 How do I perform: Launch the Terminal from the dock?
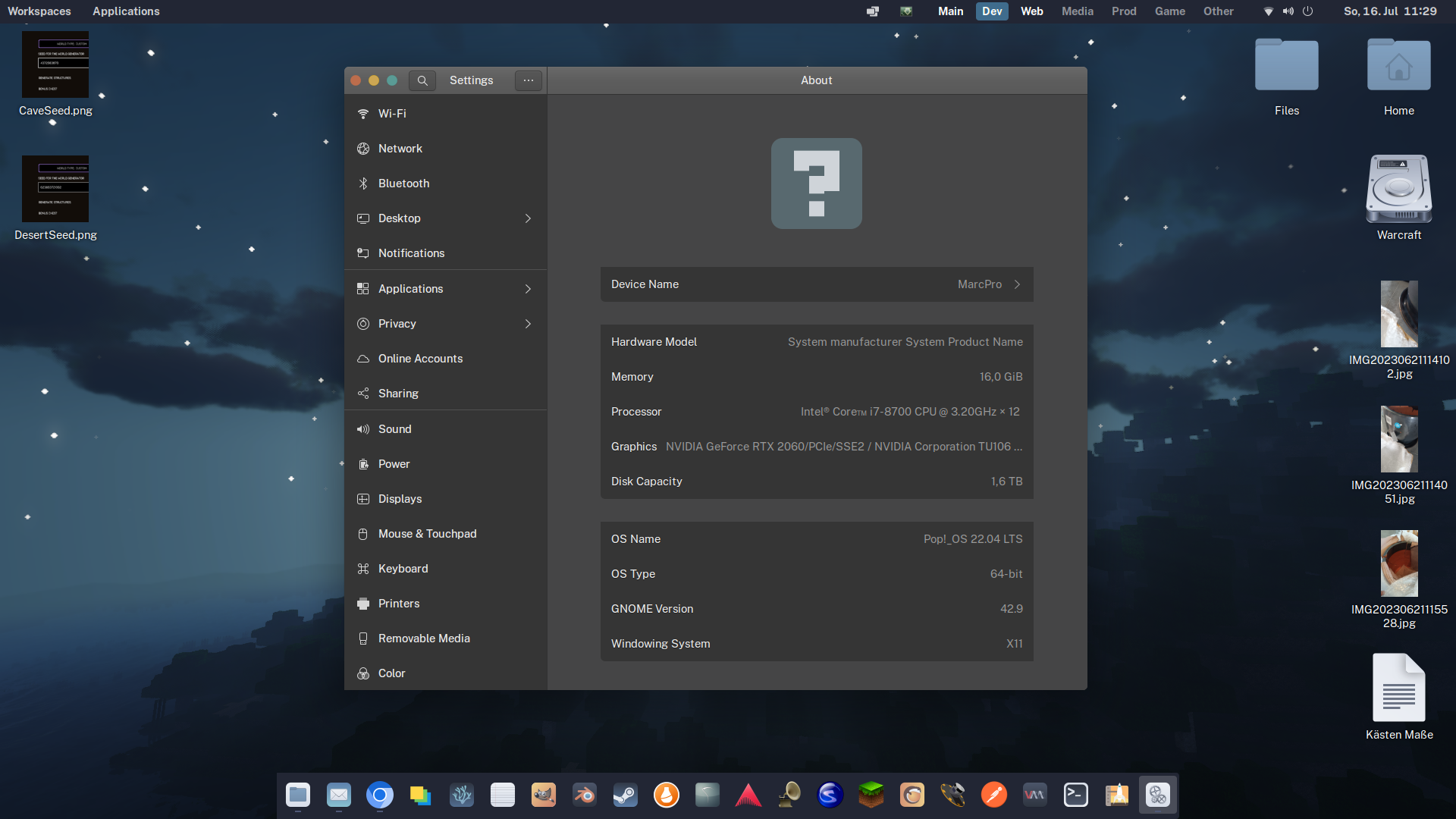coord(1075,795)
